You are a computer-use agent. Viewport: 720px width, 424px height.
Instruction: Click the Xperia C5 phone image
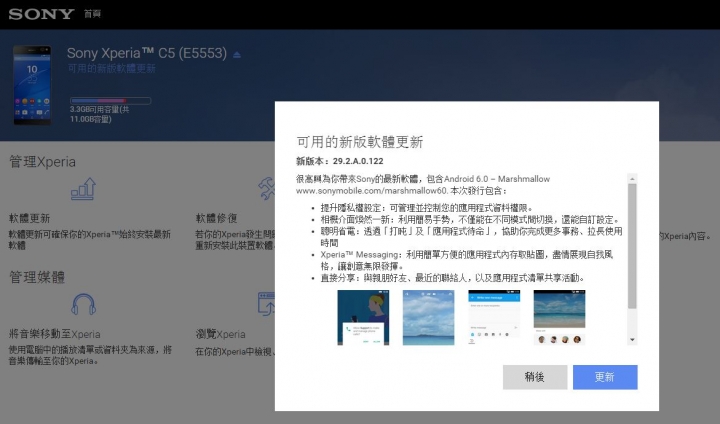(32, 85)
